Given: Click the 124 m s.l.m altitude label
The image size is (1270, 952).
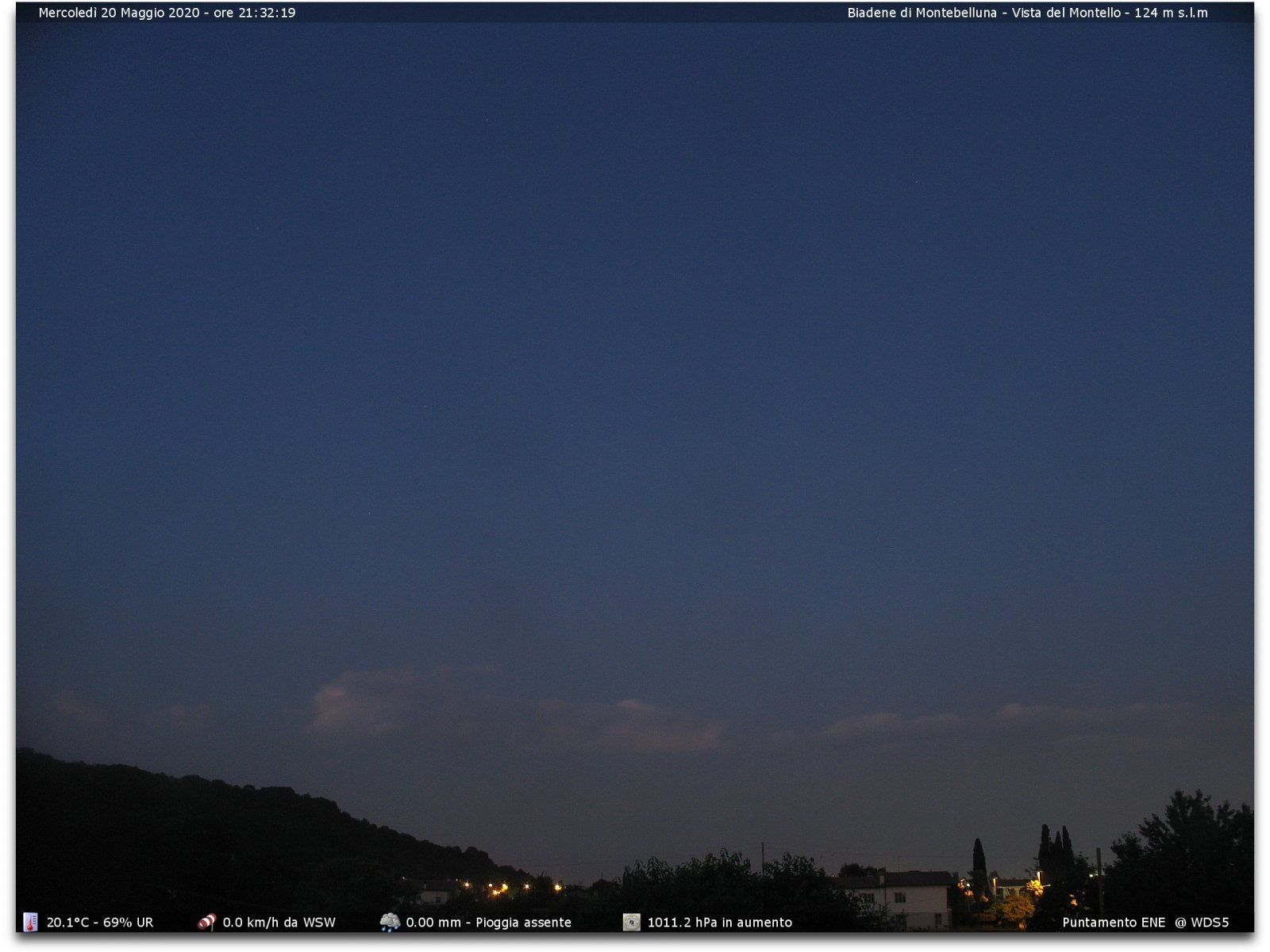Looking at the screenshot, I should click(1171, 13).
